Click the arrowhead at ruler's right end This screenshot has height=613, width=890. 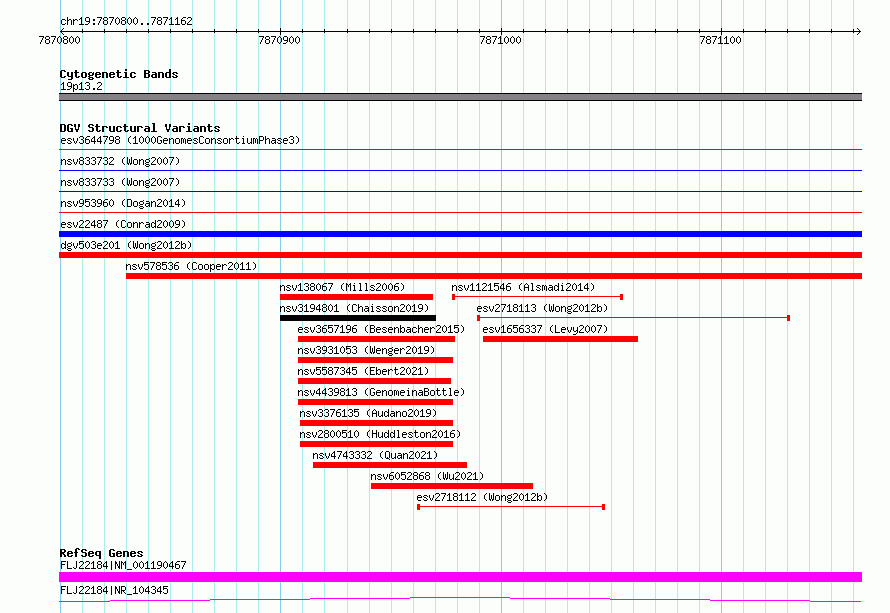coord(858,31)
